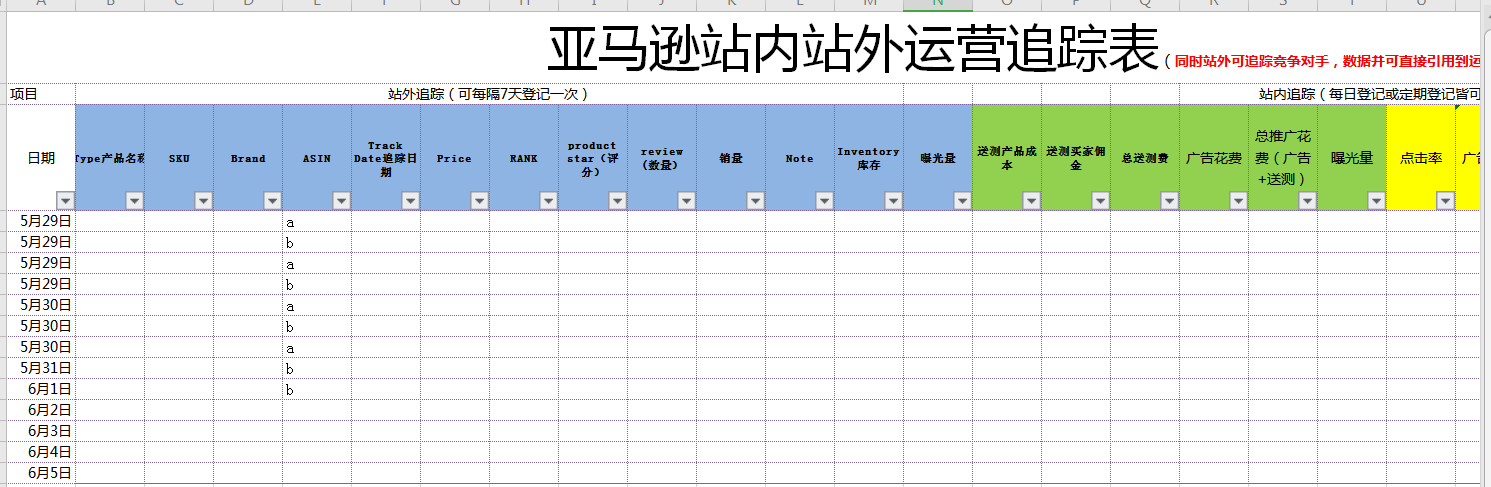
Task: Select the 站外追踪 merged header cell
Action: (489, 94)
